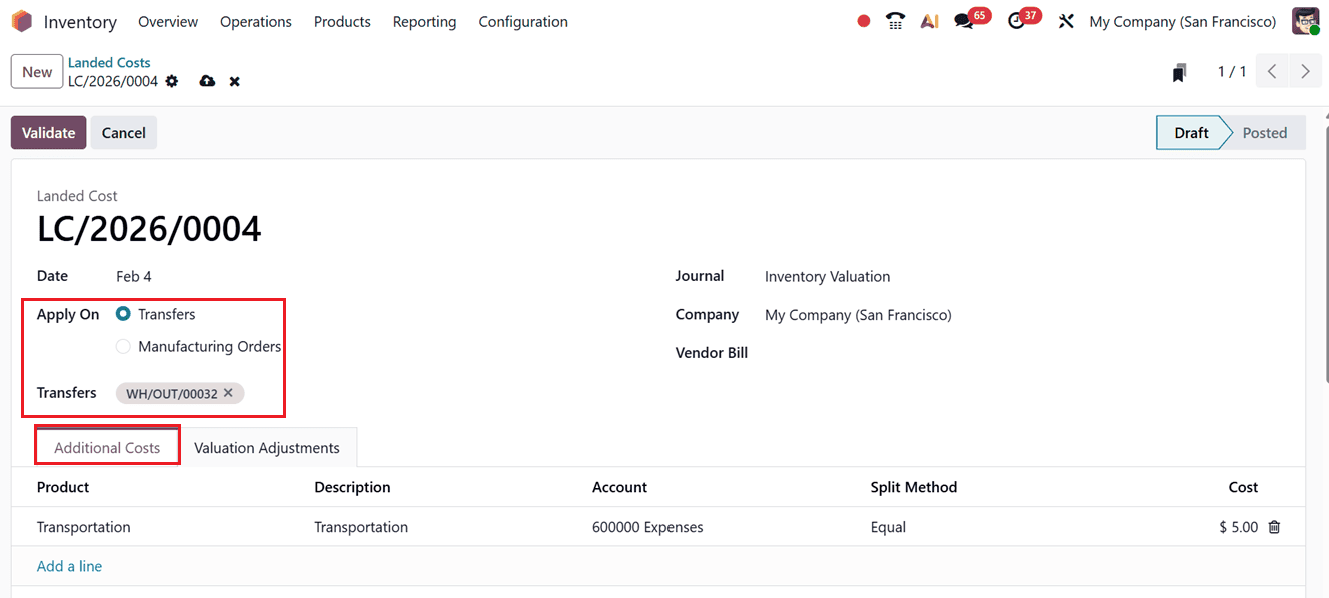This screenshot has width=1329, height=598.
Task: Click Add a line under Additional Costs
Action: click(69, 565)
